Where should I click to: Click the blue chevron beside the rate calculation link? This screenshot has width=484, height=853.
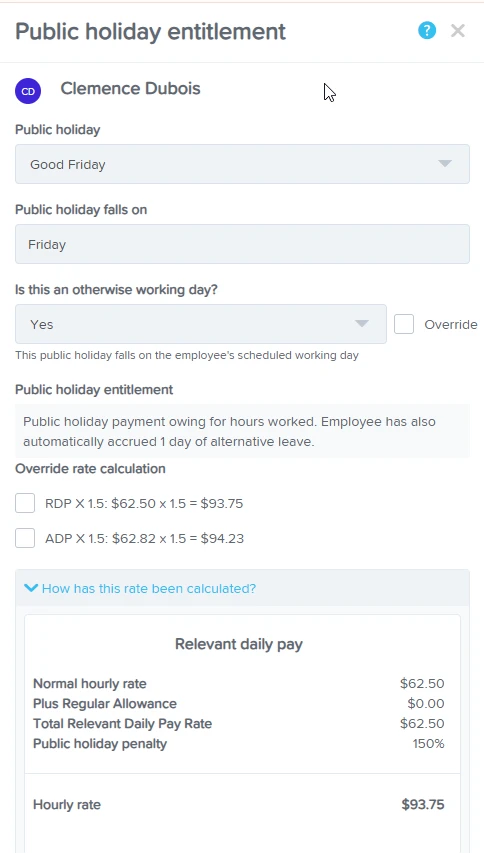click(31, 588)
